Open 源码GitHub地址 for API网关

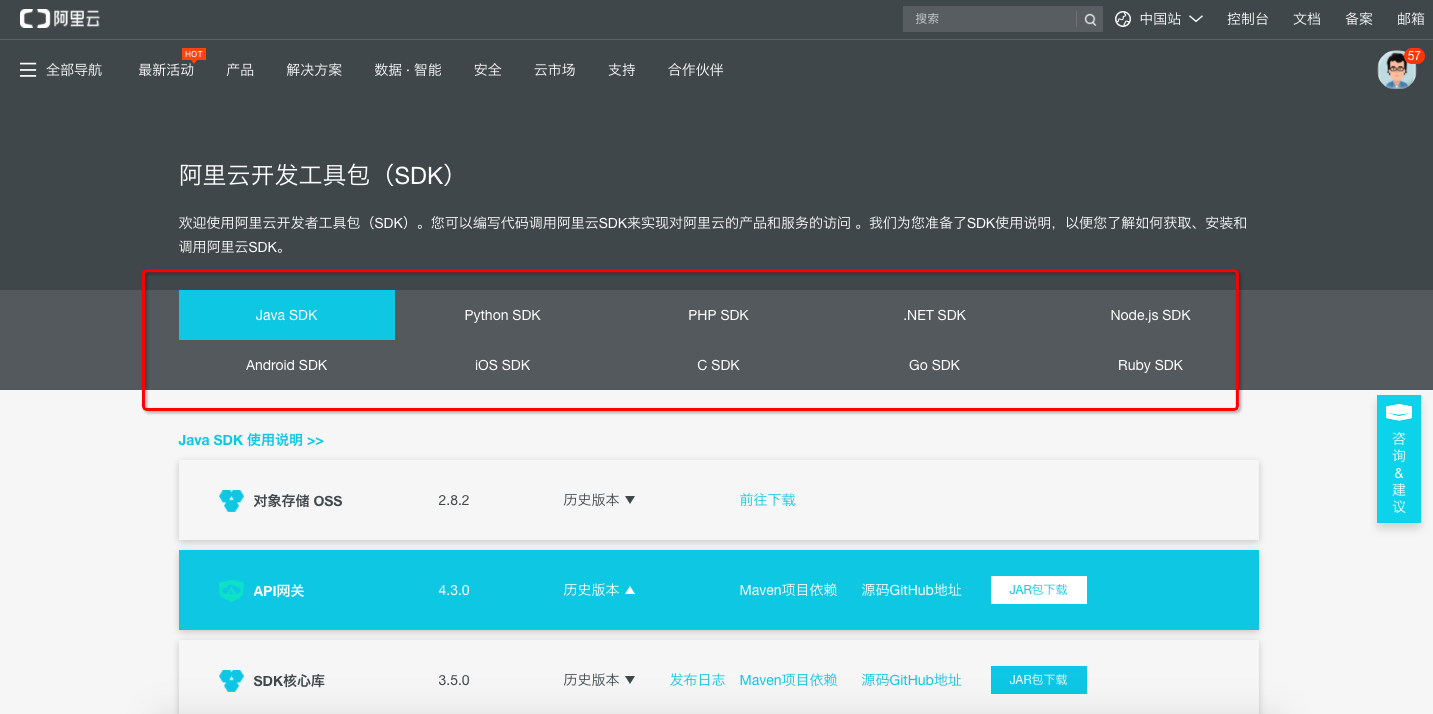pyautogui.click(x=912, y=590)
